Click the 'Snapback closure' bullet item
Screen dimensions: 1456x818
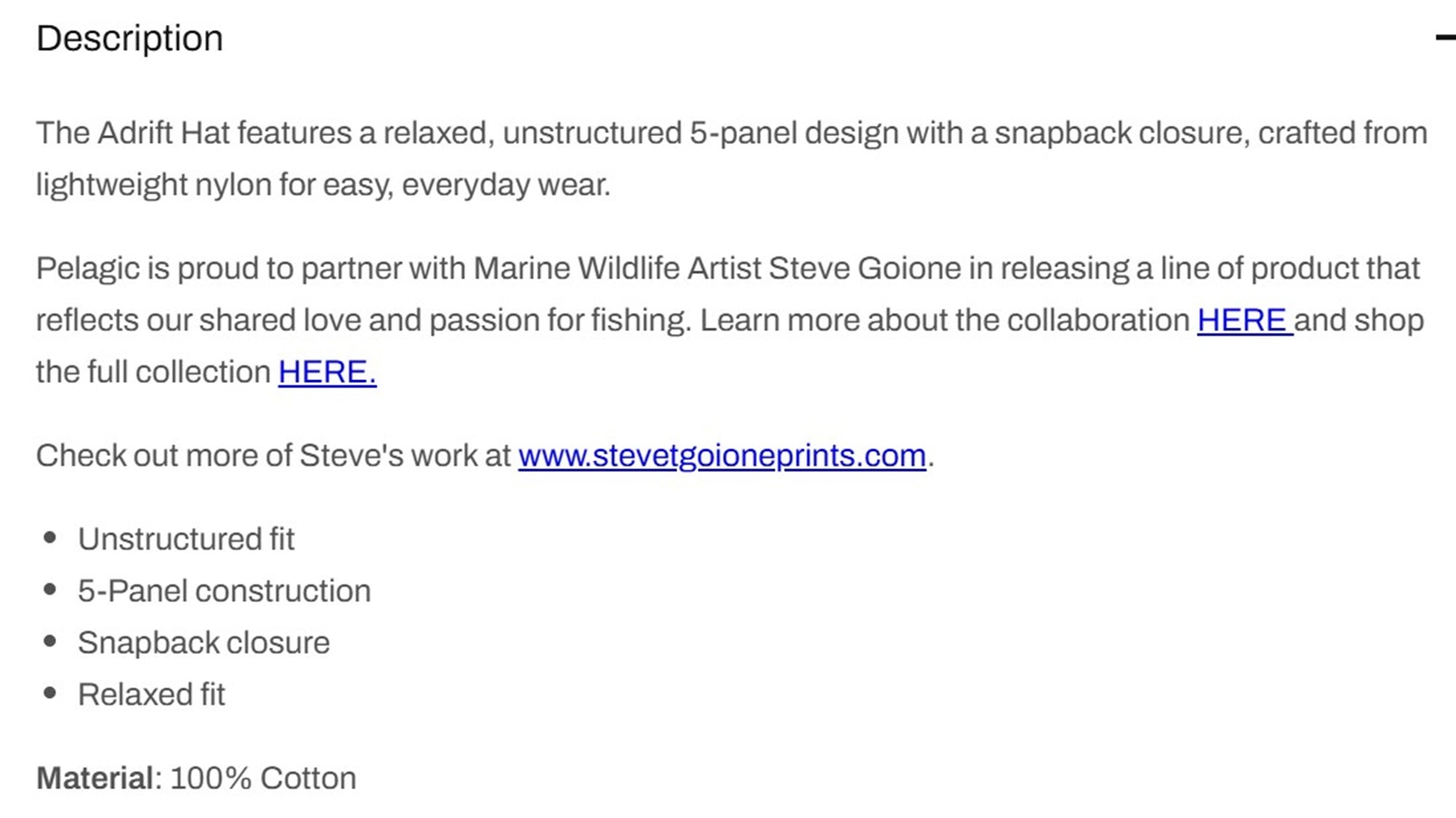pyautogui.click(x=204, y=643)
